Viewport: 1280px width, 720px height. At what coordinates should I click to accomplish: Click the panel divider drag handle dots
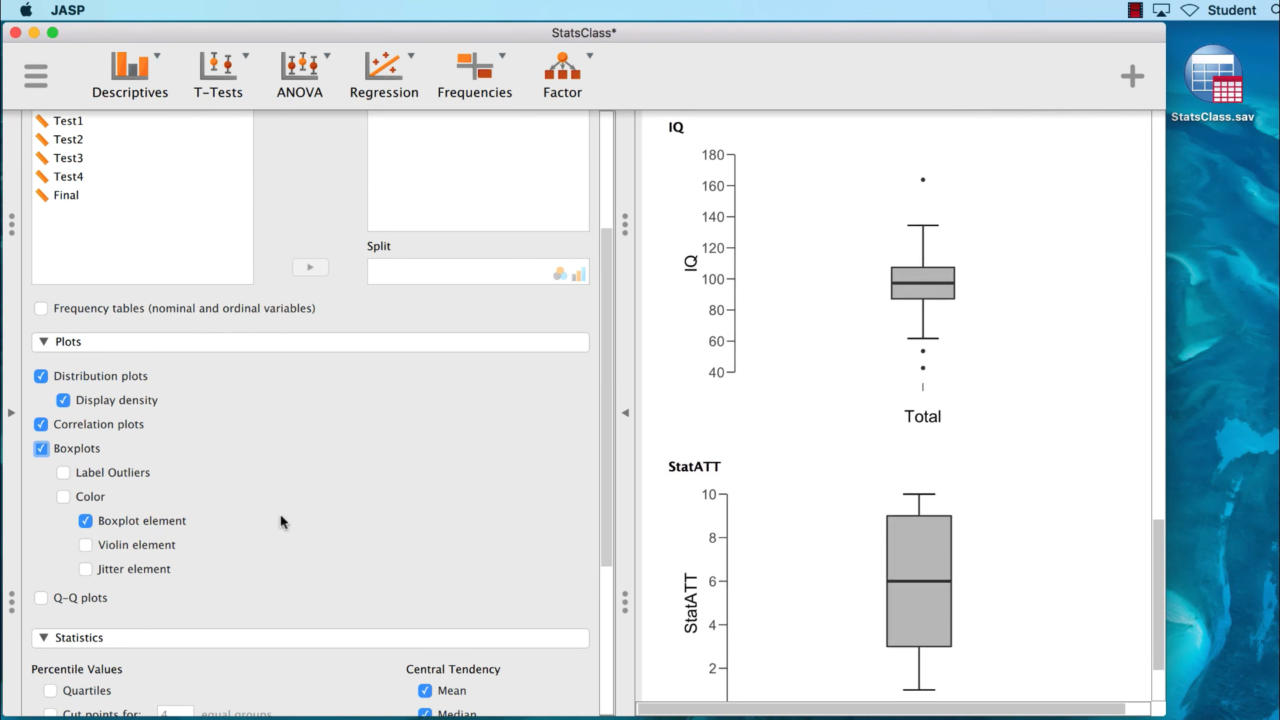(x=625, y=224)
